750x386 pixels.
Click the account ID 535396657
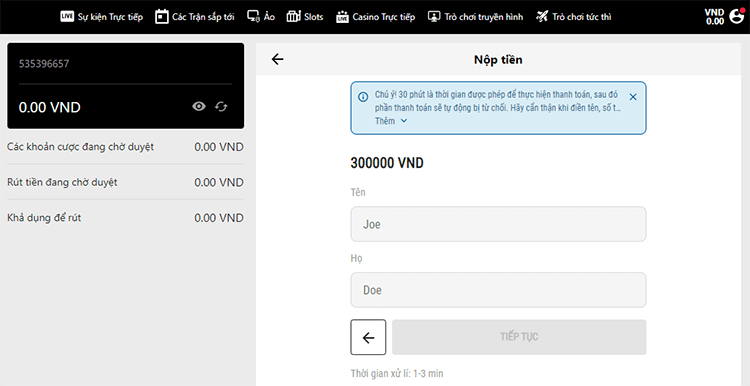click(44, 64)
